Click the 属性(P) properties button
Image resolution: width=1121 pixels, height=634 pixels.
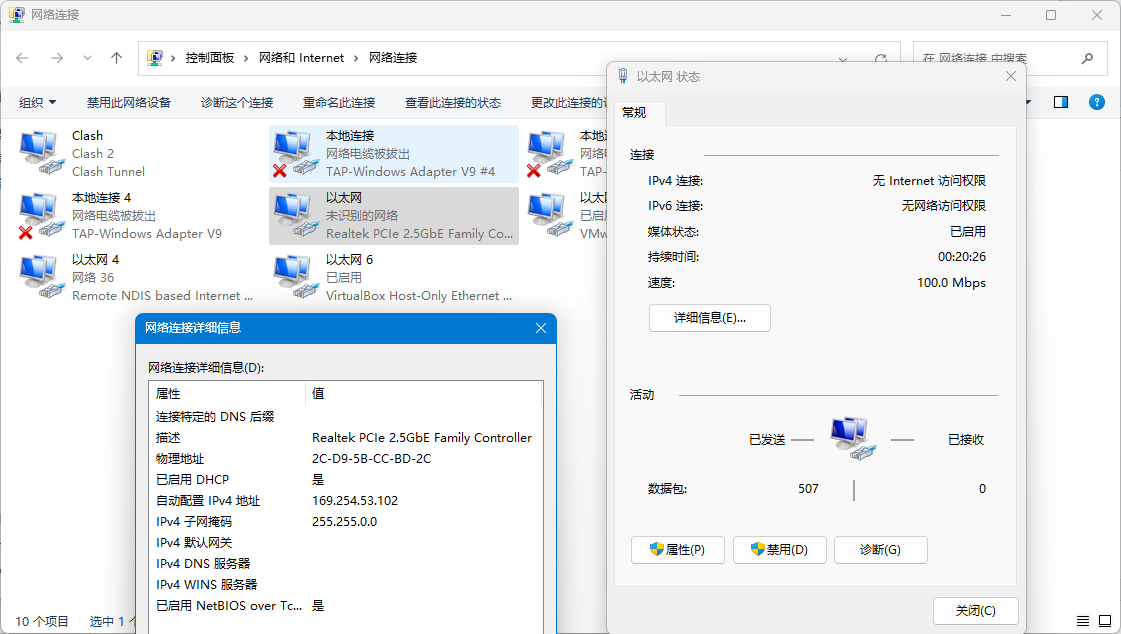click(677, 550)
